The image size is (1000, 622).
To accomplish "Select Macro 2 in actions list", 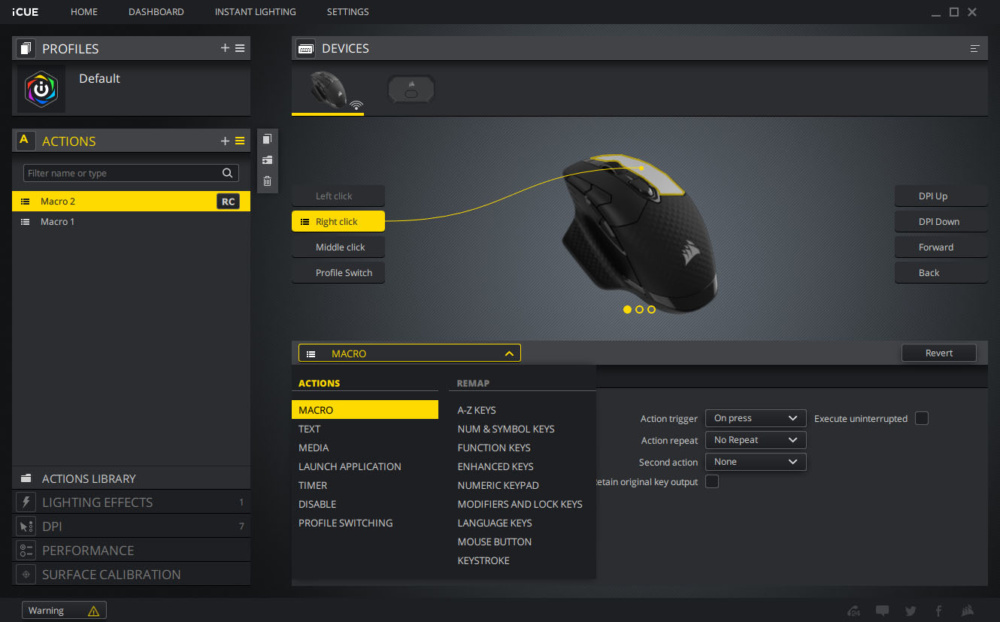I will (x=131, y=201).
